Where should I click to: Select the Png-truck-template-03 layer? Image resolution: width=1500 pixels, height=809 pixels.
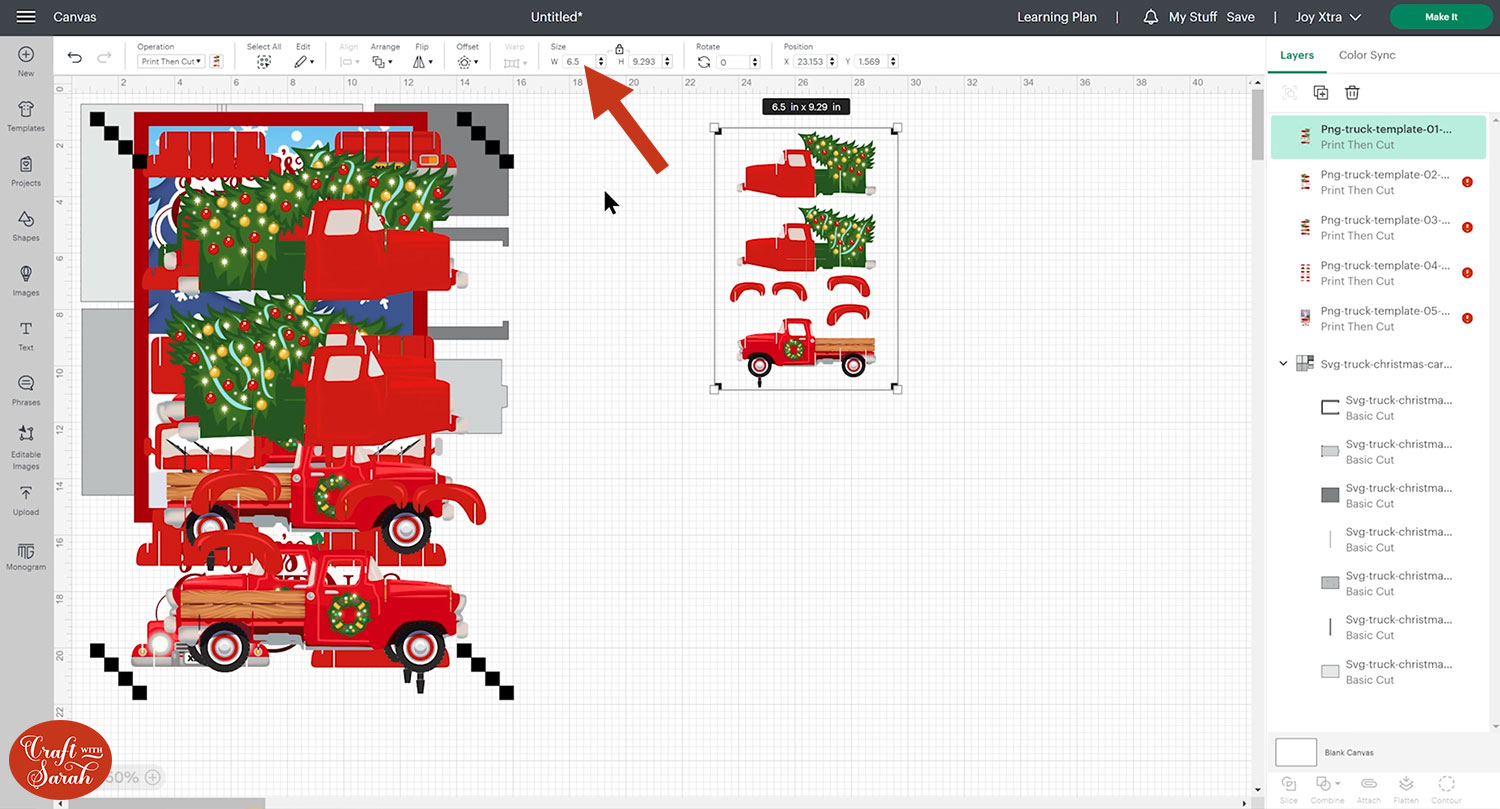[x=1378, y=227]
